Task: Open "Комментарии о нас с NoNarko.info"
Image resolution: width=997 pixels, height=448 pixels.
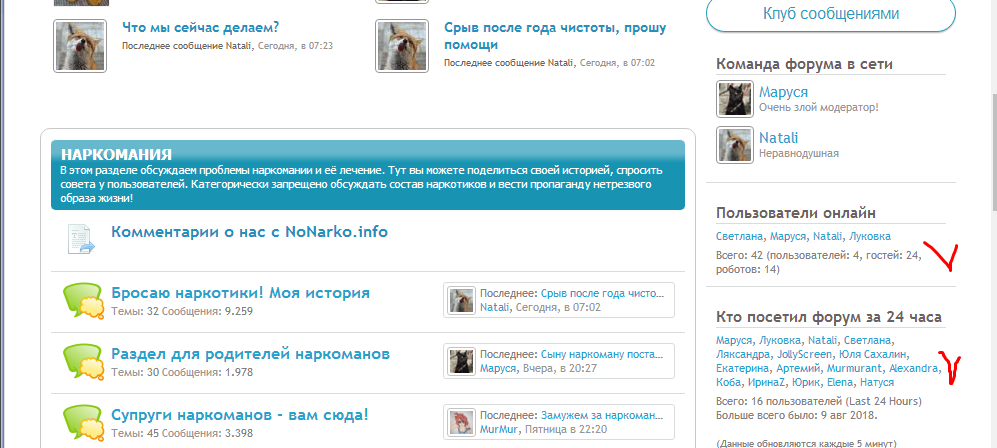Action: [249, 231]
